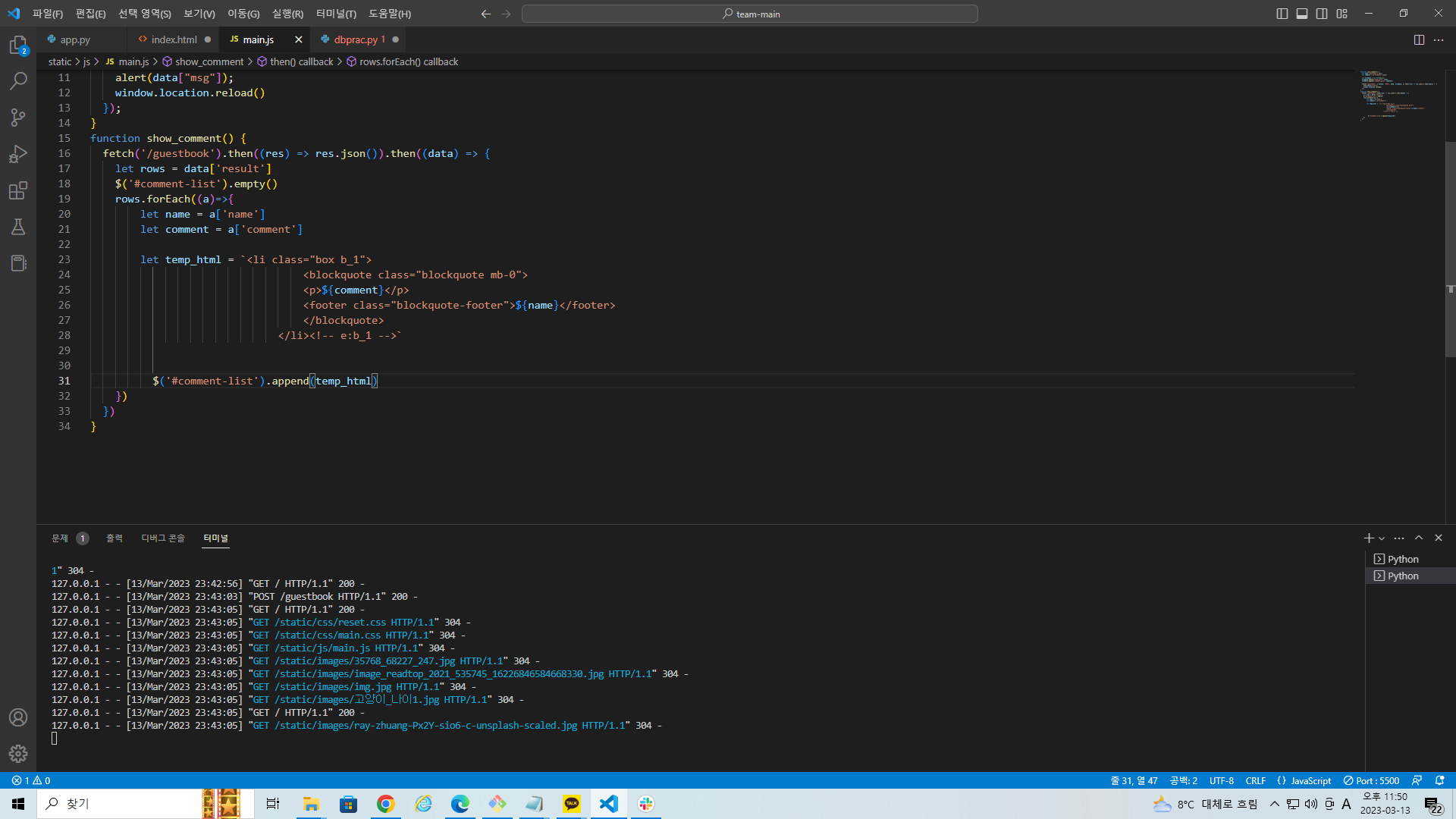The image size is (1456, 819).
Task: Open the 도움말(H) menu
Action: (390, 14)
